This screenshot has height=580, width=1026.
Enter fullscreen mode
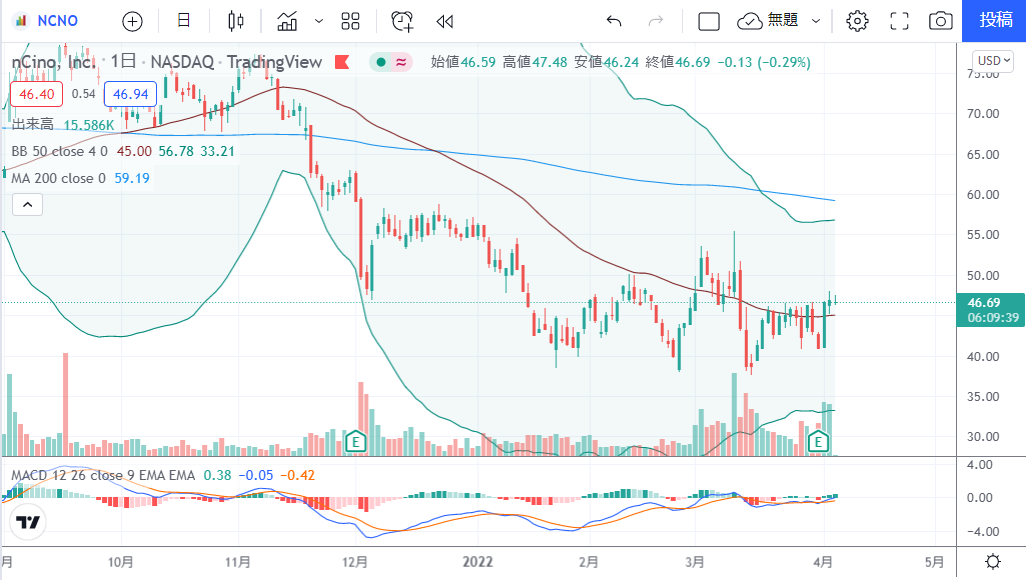pos(900,22)
